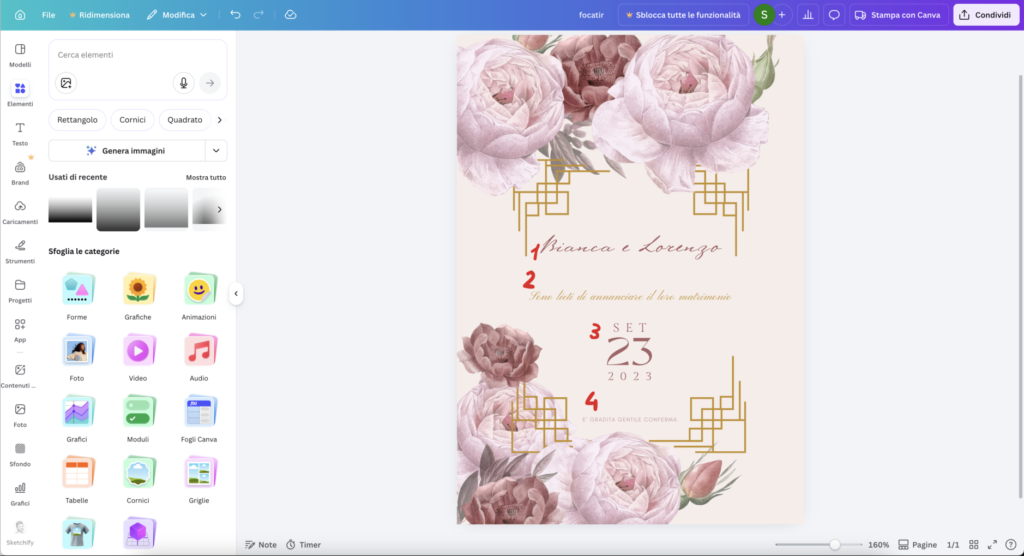Select the Rettangolo suggestion chip
Image resolution: width=1024 pixels, height=556 pixels.
click(x=77, y=120)
